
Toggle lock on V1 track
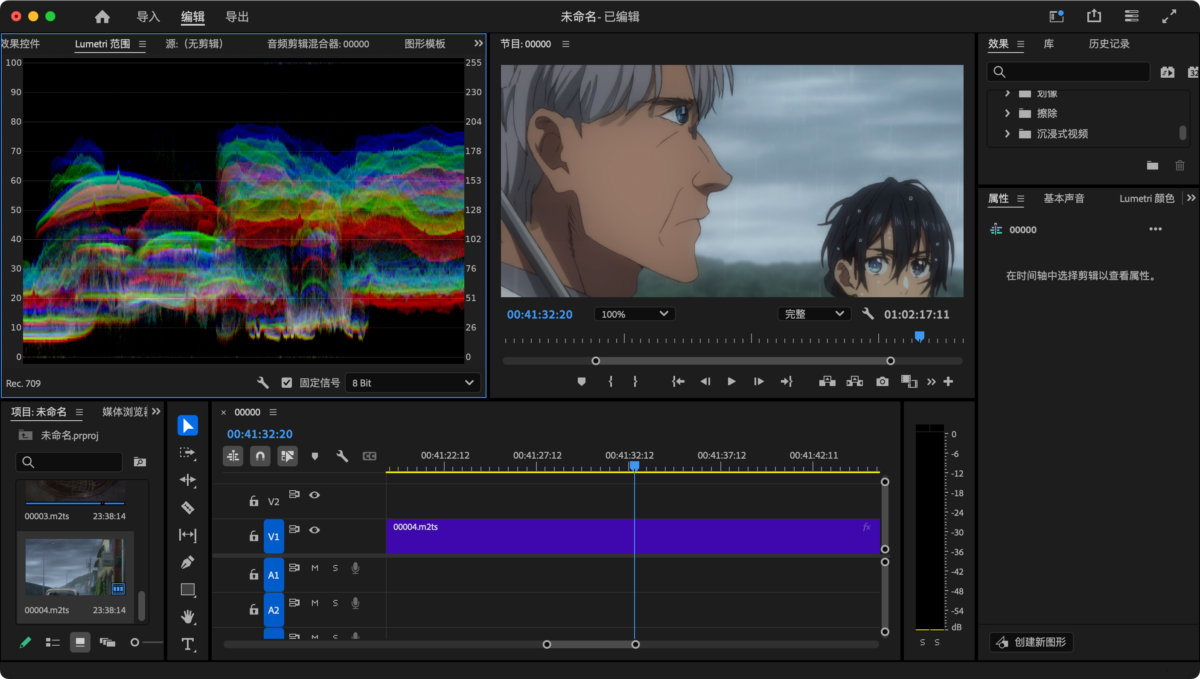click(x=254, y=536)
